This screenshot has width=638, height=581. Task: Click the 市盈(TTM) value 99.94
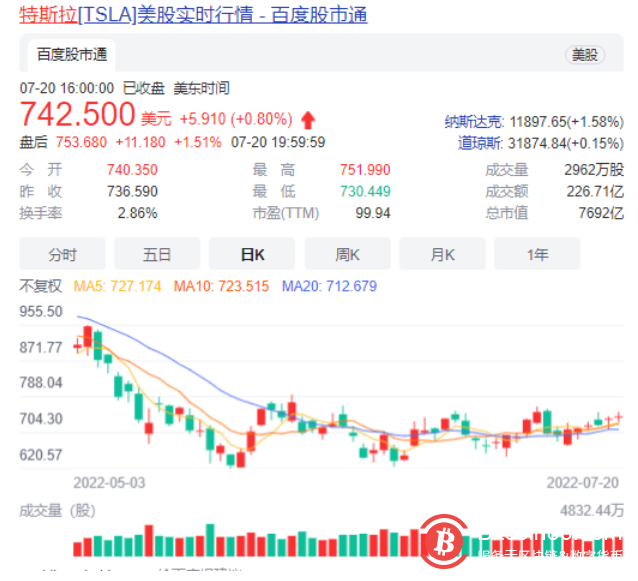[373, 213]
